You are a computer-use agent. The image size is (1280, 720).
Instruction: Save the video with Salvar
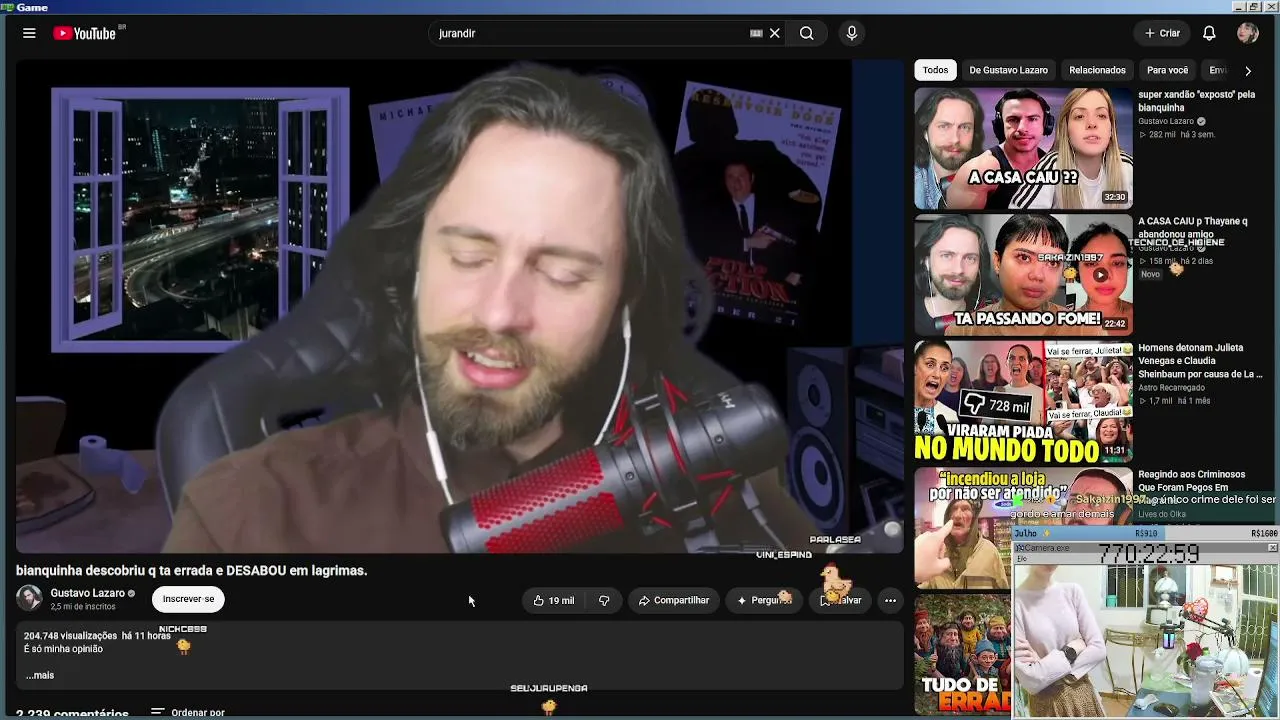[x=840, y=600]
